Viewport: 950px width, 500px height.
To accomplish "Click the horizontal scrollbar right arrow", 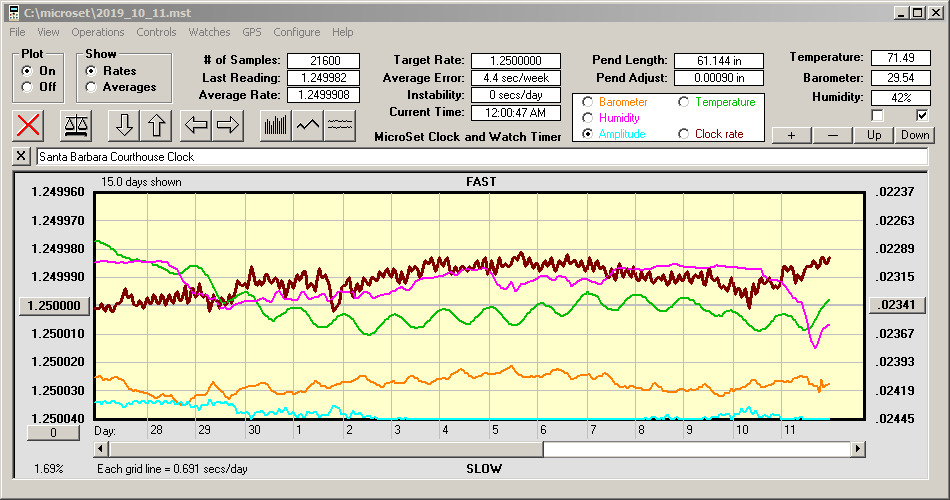I will click(858, 449).
